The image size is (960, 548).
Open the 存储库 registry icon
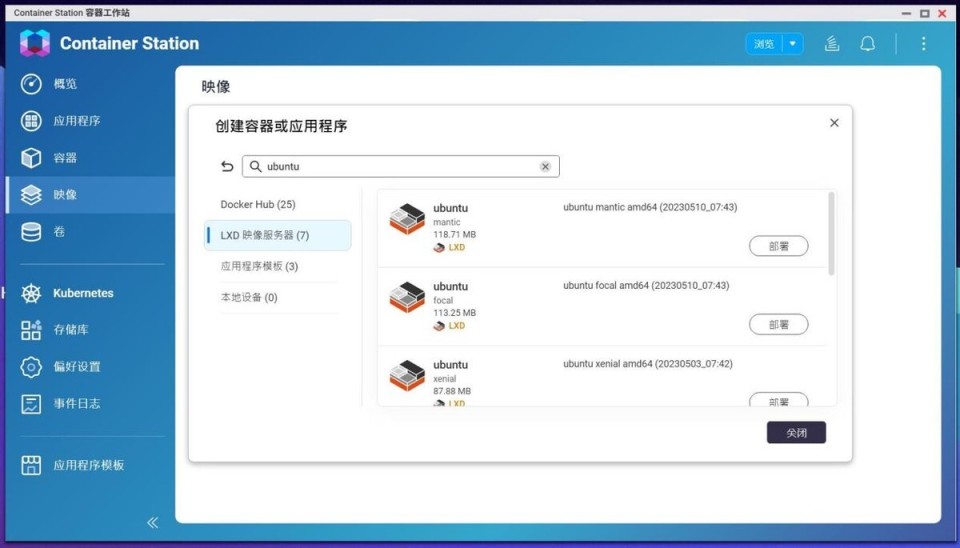pyautogui.click(x=31, y=330)
